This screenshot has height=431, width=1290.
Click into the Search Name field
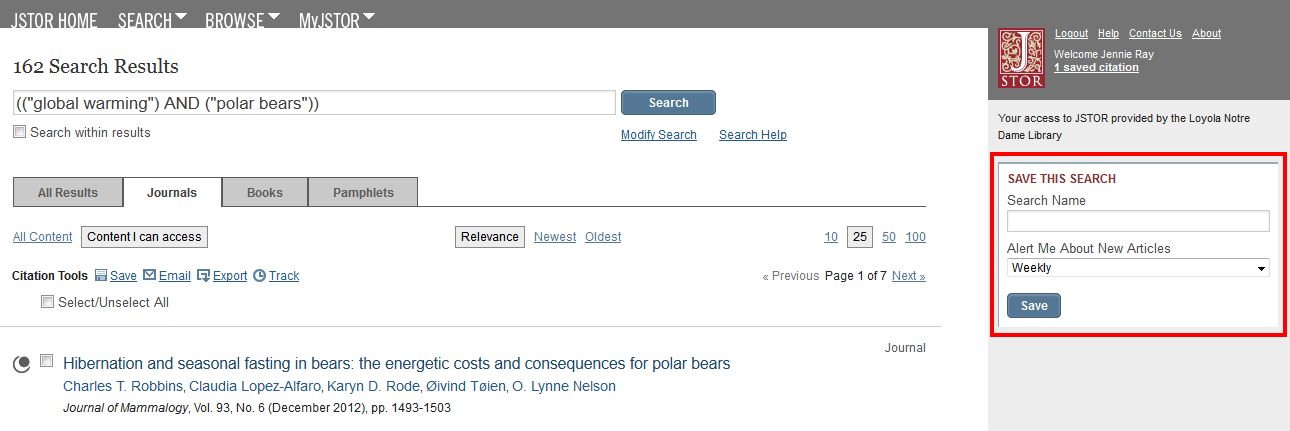coord(1137,221)
